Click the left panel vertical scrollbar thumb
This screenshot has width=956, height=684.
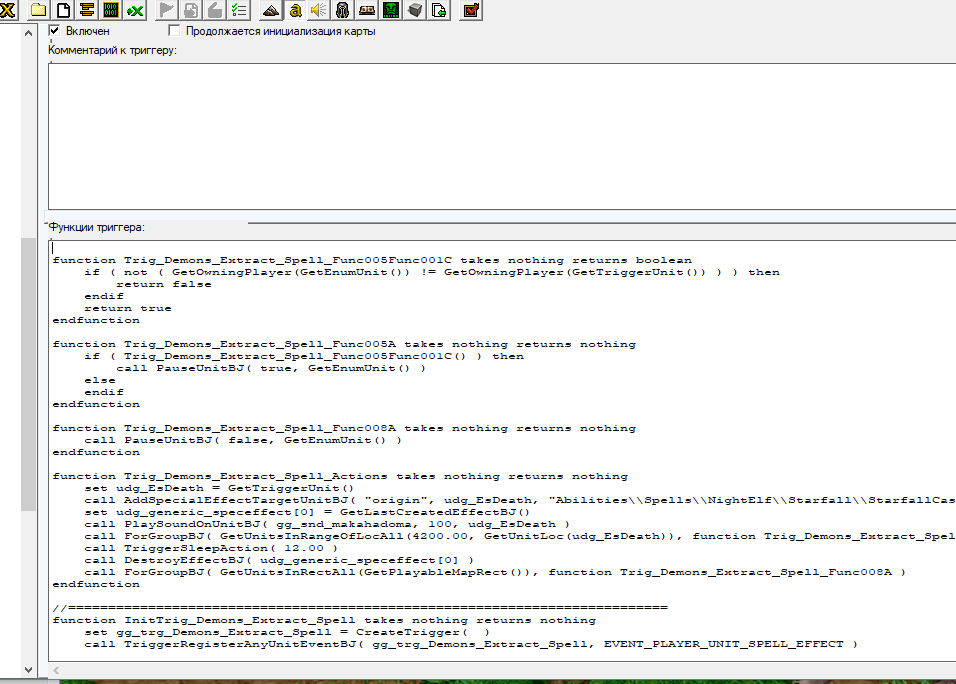(x=28, y=374)
